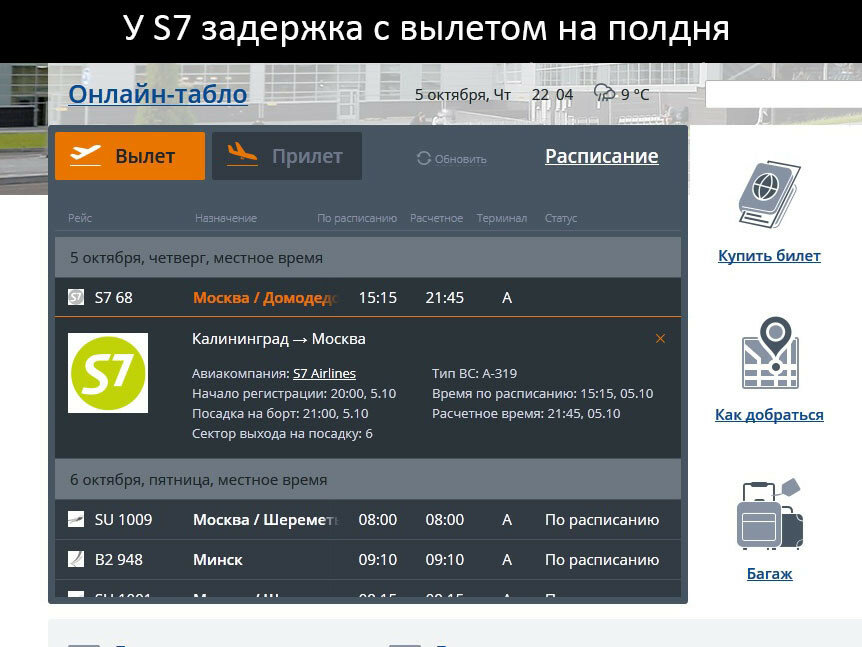Click the 09:10 estimated time of B2 948

[x=444, y=560]
